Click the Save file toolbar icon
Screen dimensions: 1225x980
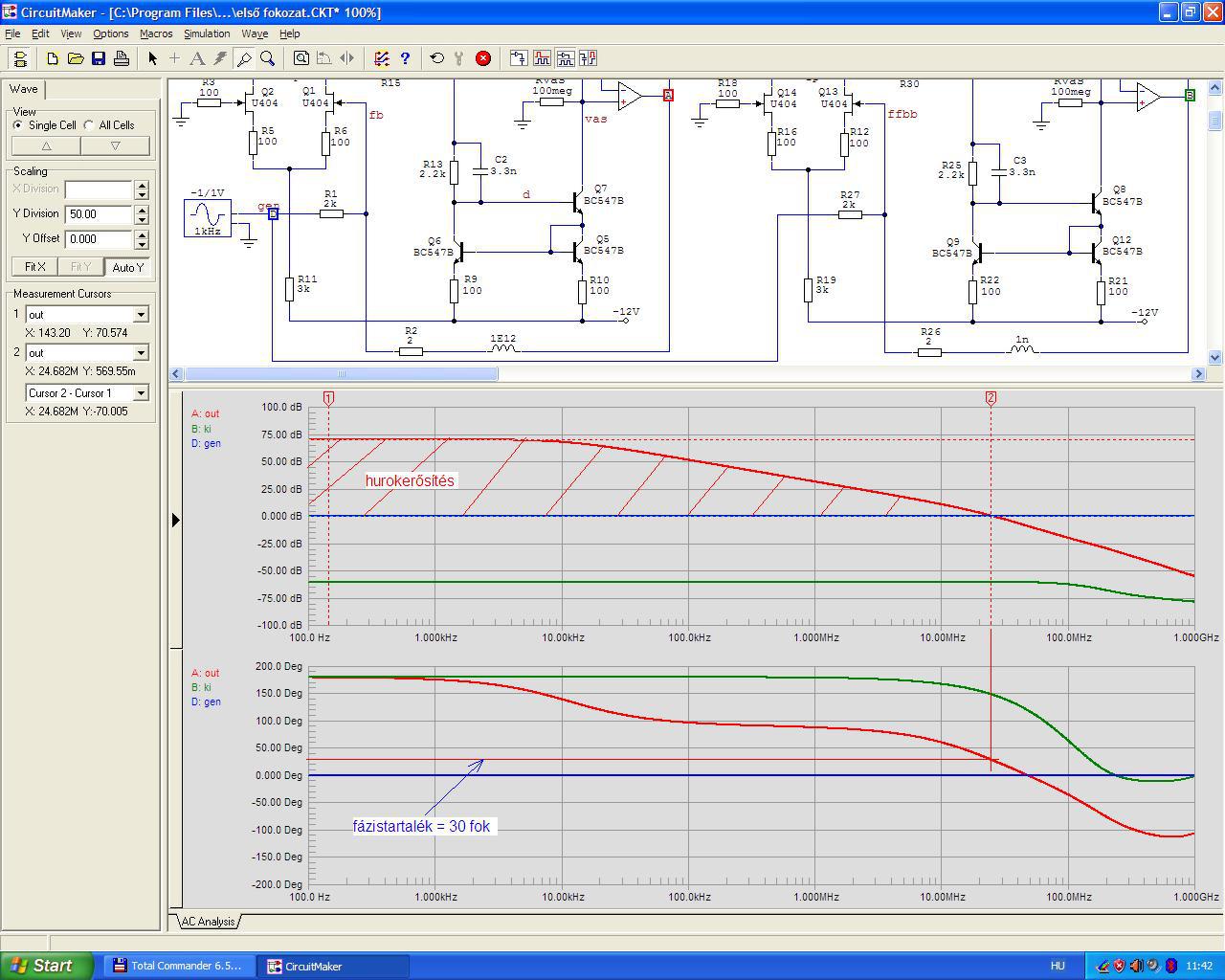click(99, 58)
